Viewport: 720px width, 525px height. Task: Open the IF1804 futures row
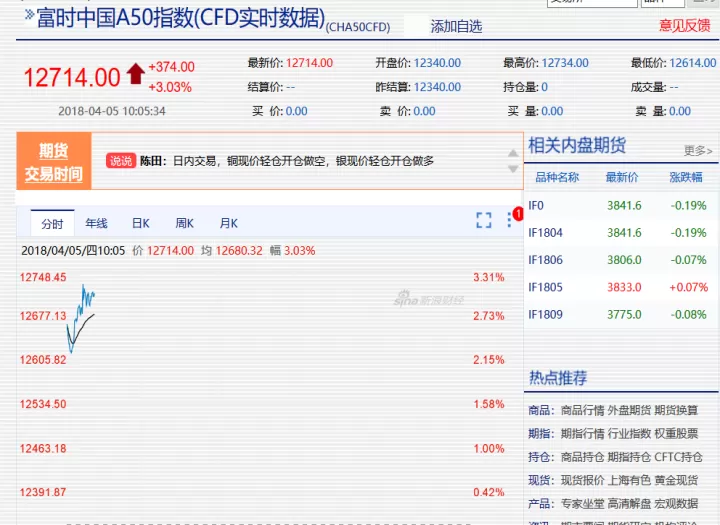click(621, 232)
